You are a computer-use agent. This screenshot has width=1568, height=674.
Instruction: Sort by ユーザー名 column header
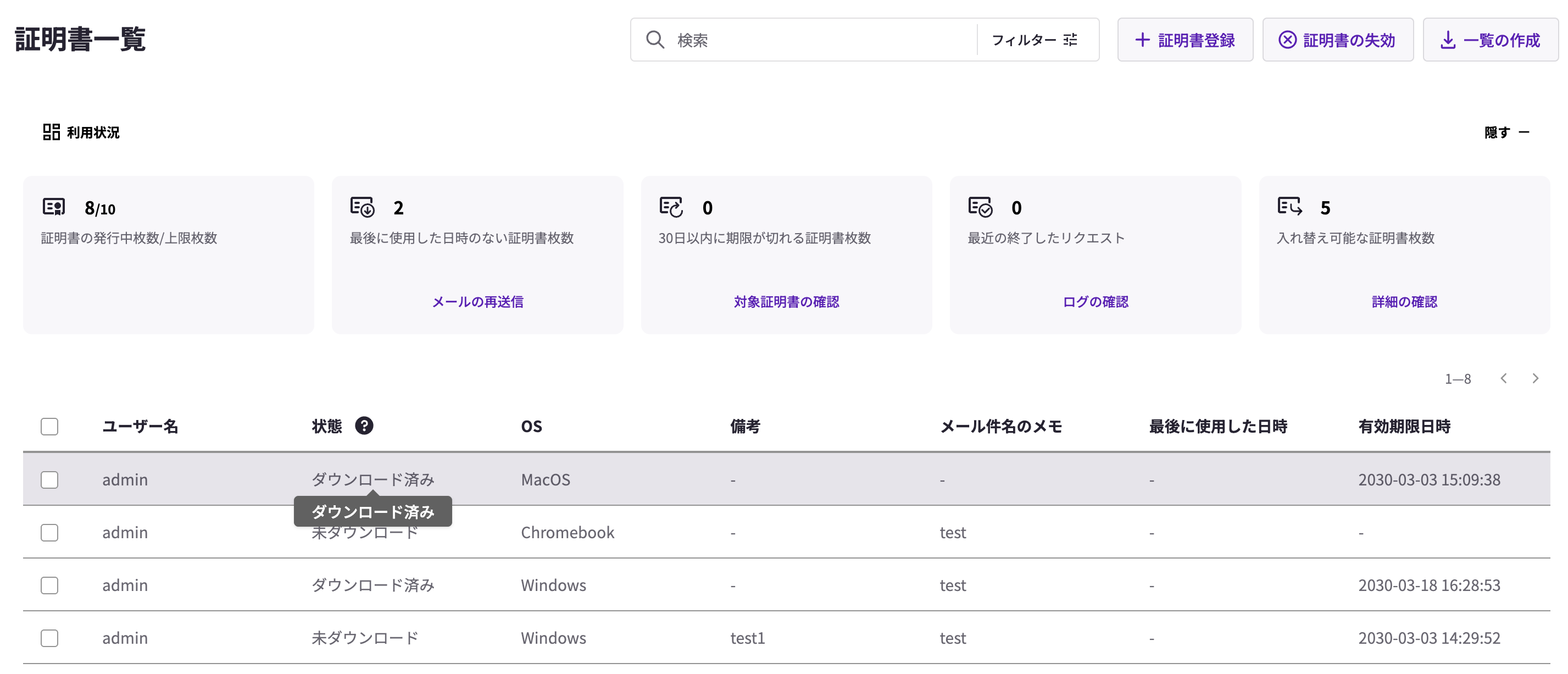(140, 426)
